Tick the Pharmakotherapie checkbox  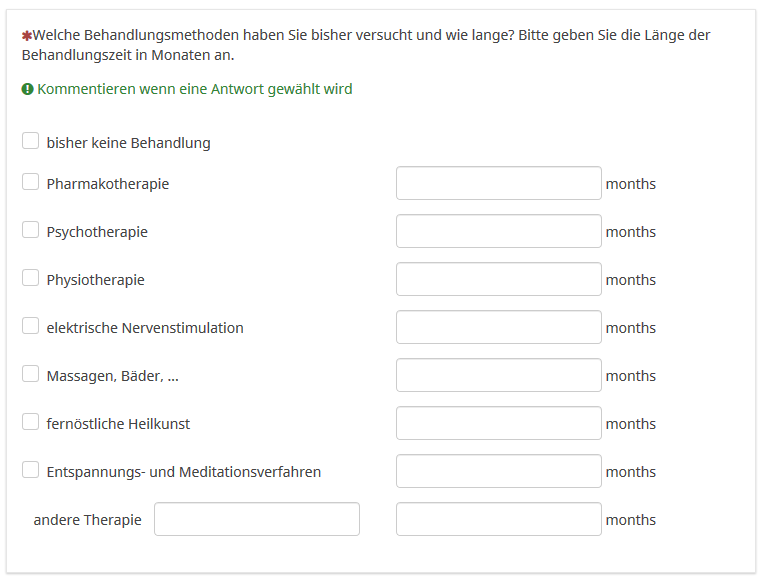(x=31, y=183)
